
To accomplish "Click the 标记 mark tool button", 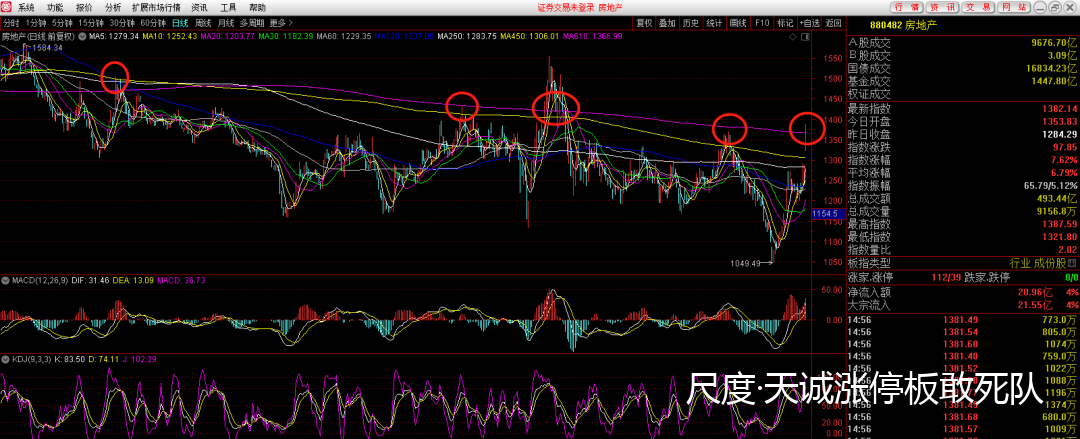I will pyautogui.click(x=785, y=22).
